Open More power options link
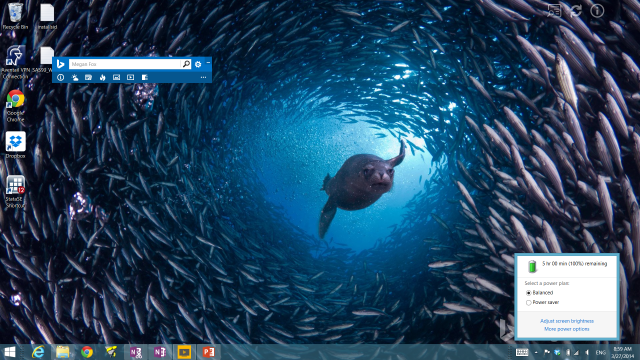This screenshot has width=640, height=360. tap(567, 329)
